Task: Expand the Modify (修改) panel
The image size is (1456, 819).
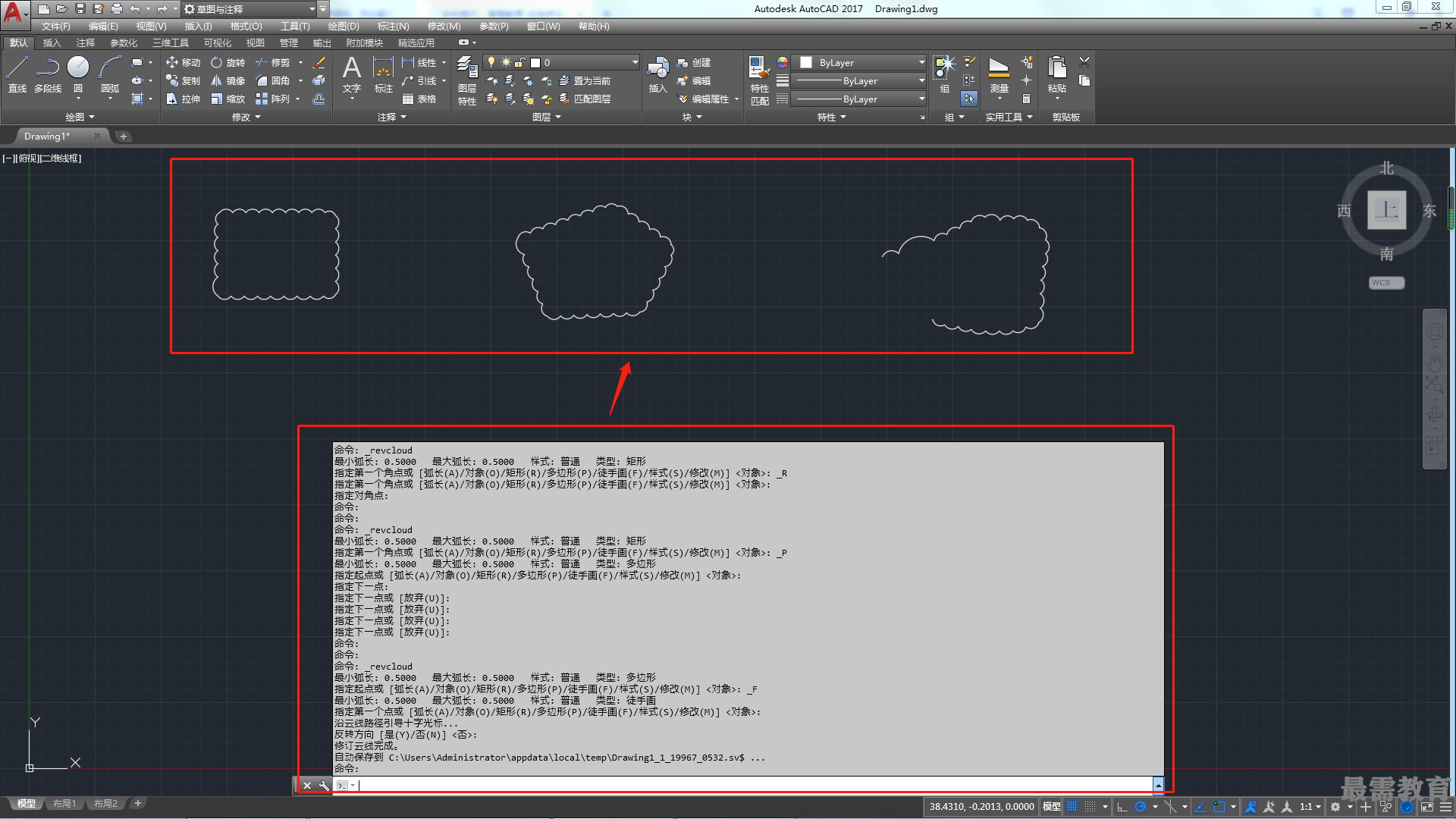Action: click(246, 117)
